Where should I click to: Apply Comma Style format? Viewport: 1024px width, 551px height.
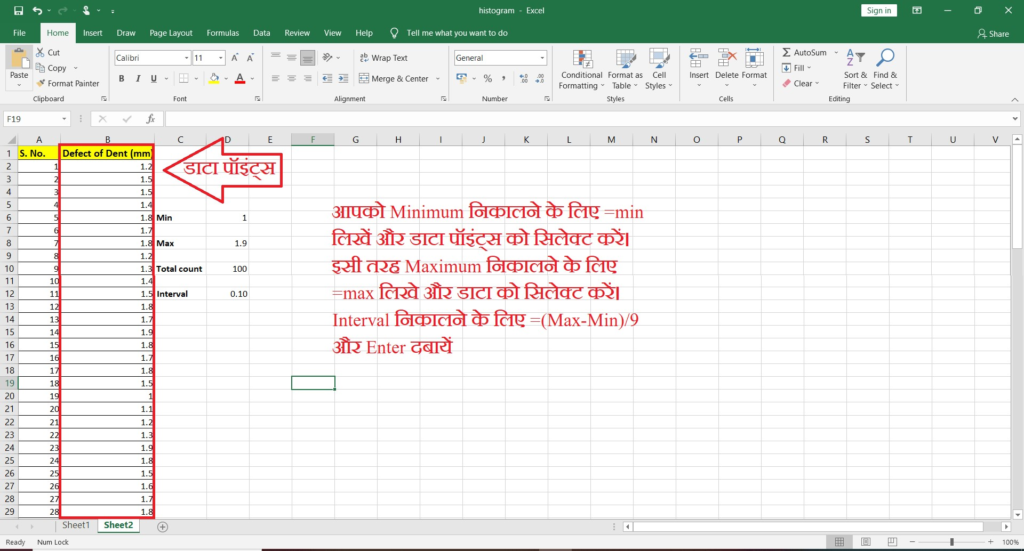pyautogui.click(x=504, y=79)
